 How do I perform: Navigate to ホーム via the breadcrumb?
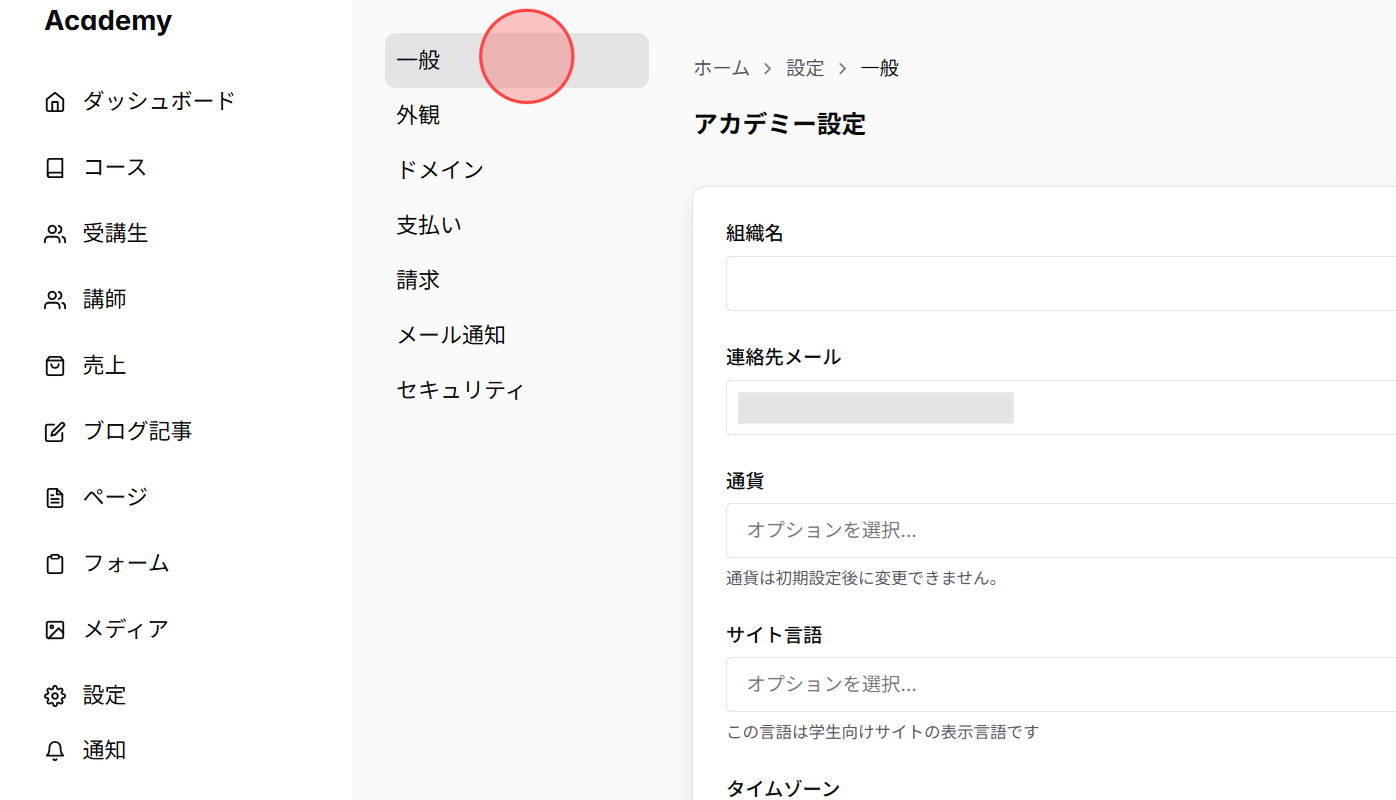point(720,67)
